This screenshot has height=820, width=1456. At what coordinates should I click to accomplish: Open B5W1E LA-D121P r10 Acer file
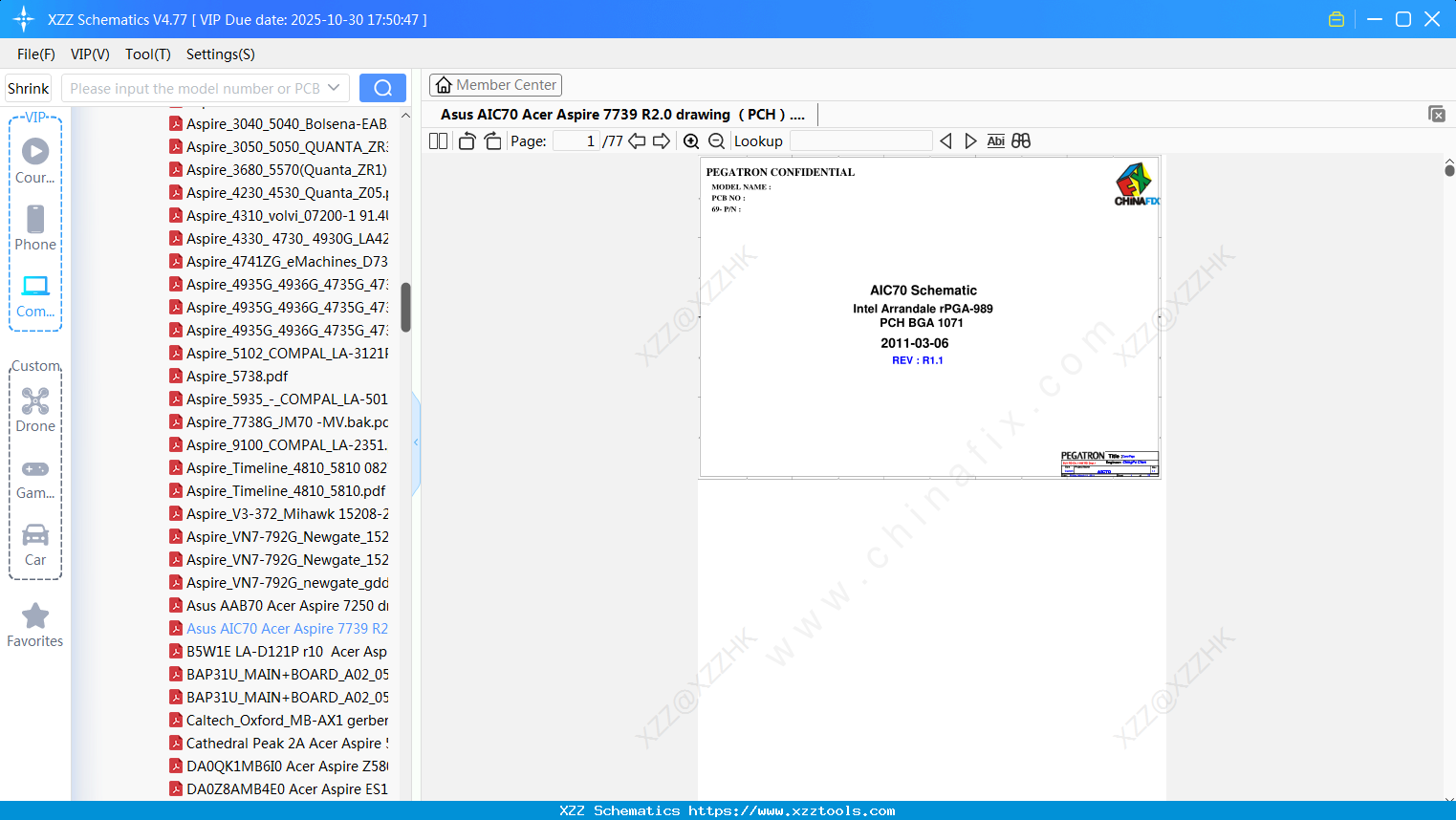[x=279, y=651]
